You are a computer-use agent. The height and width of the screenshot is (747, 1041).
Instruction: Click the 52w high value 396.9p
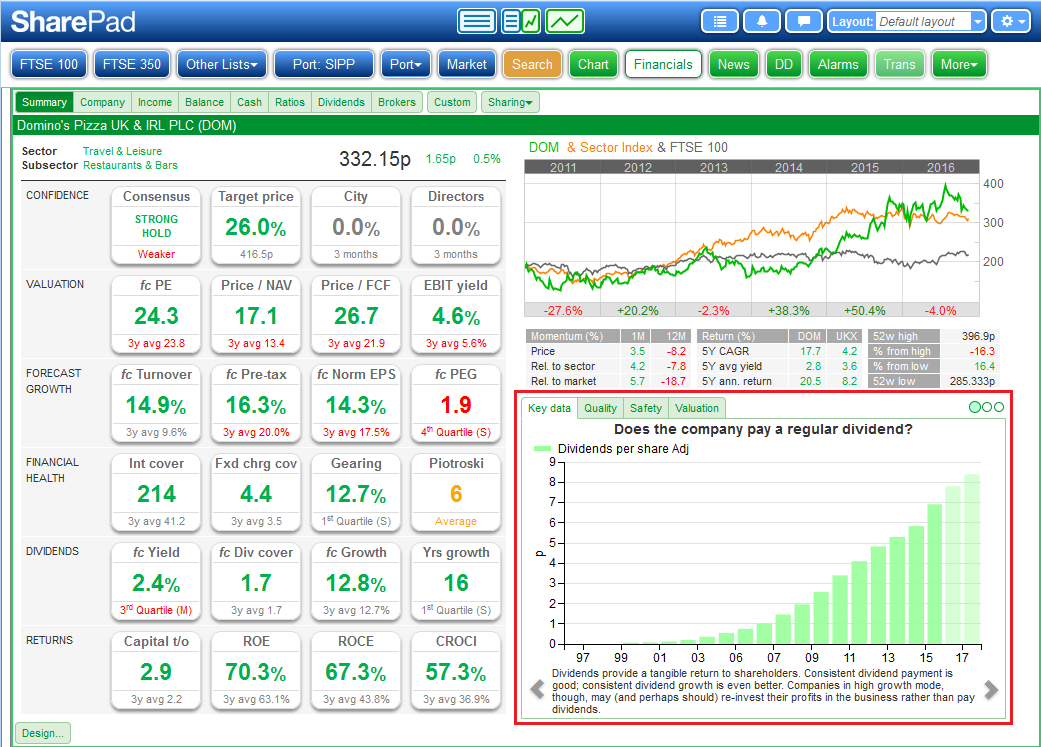pyautogui.click(x=979, y=336)
